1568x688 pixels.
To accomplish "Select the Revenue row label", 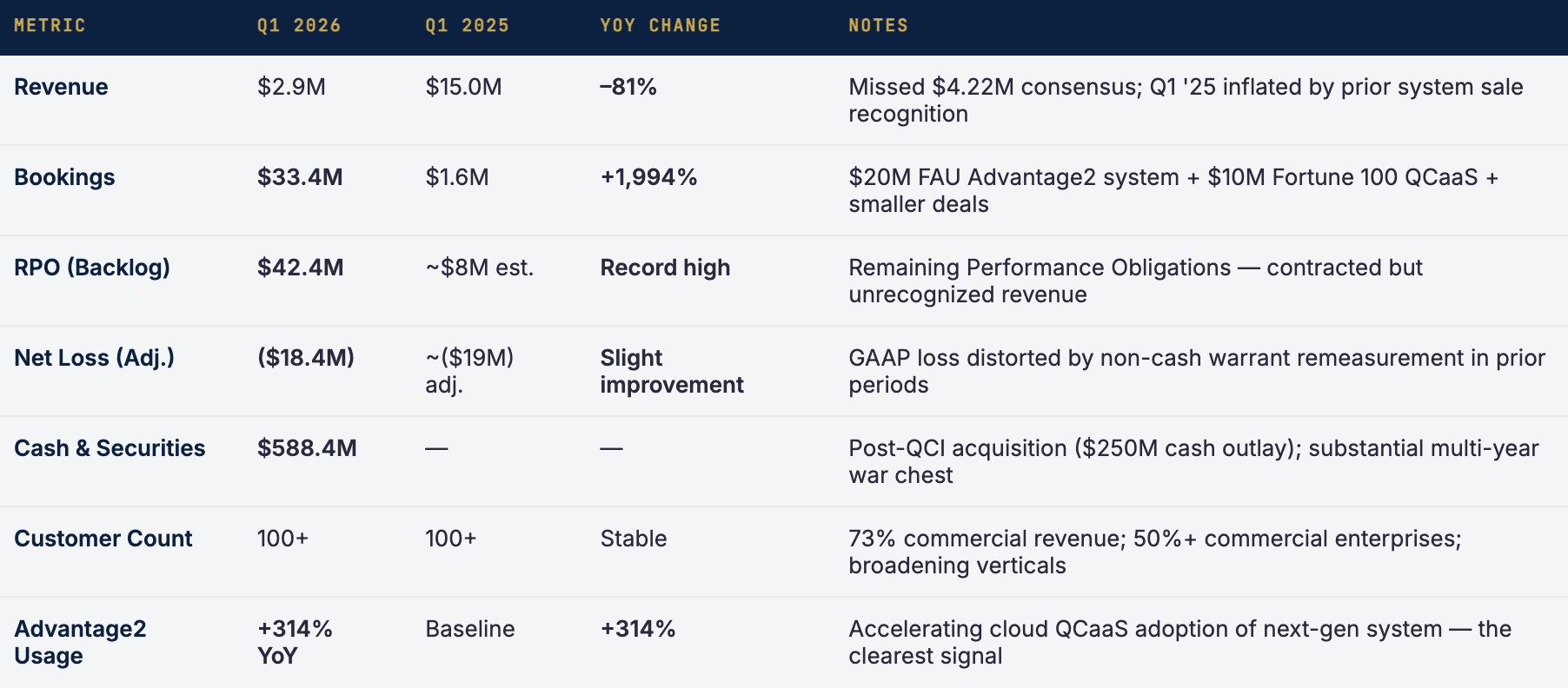I will [x=61, y=87].
